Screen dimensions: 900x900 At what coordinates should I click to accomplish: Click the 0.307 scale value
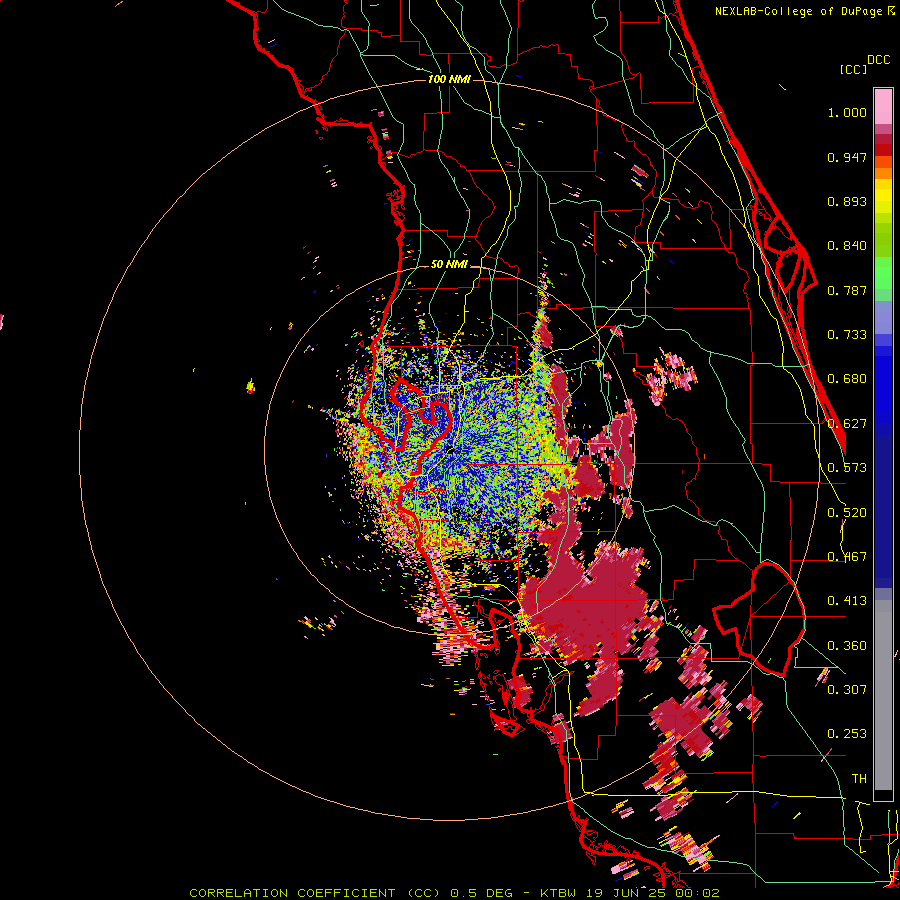click(x=847, y=689)
